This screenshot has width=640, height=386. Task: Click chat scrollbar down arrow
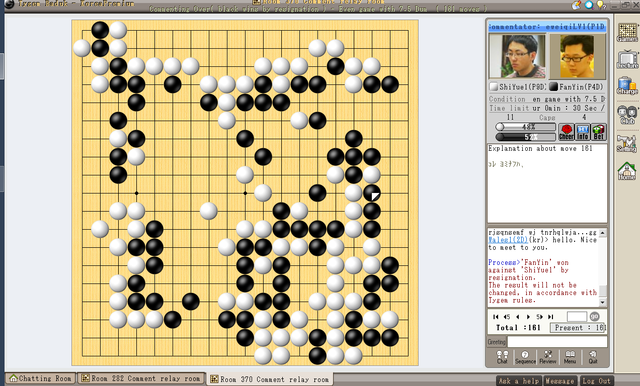(x=602, y=302)
